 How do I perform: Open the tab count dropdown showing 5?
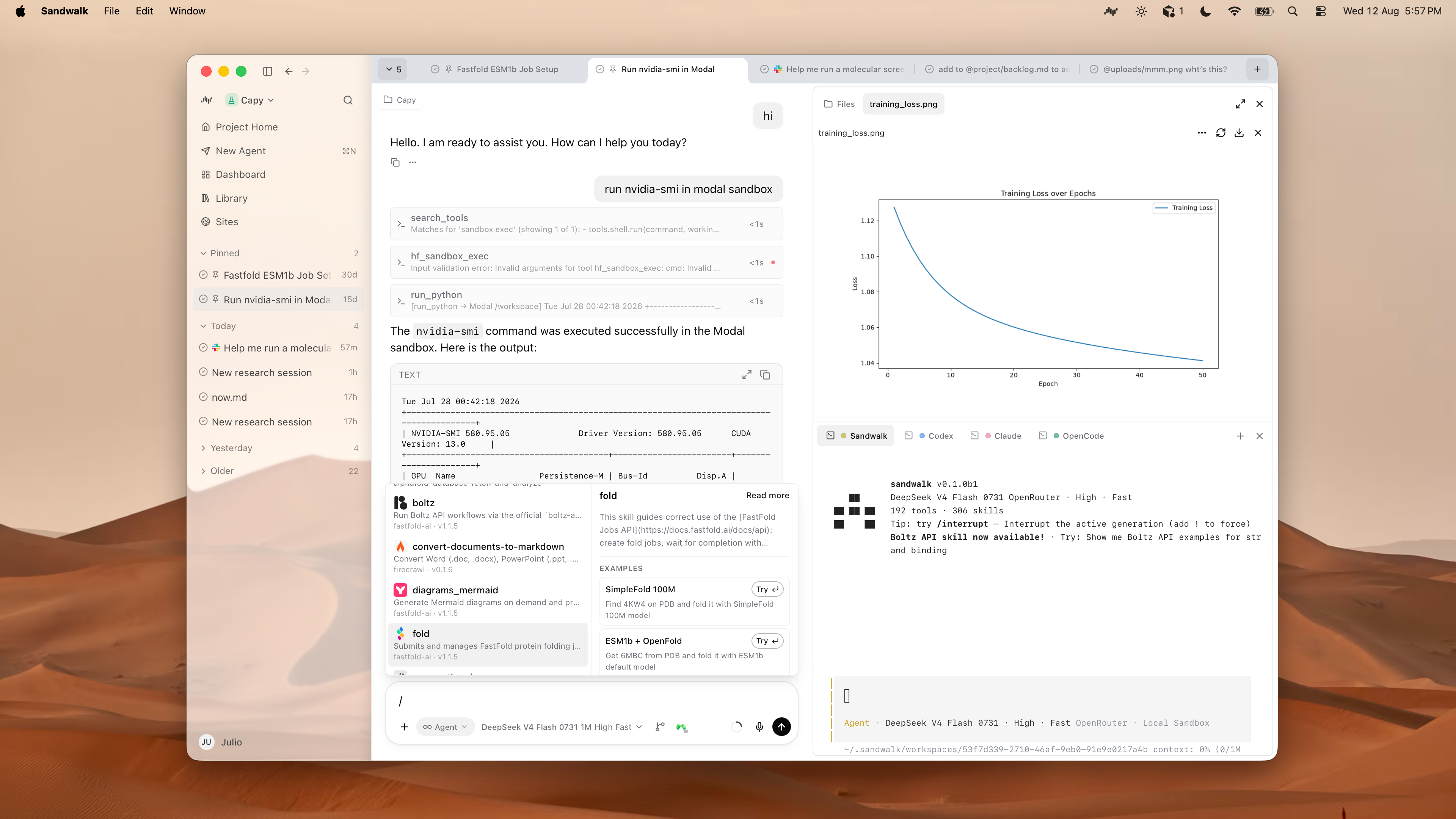point(393,69)
